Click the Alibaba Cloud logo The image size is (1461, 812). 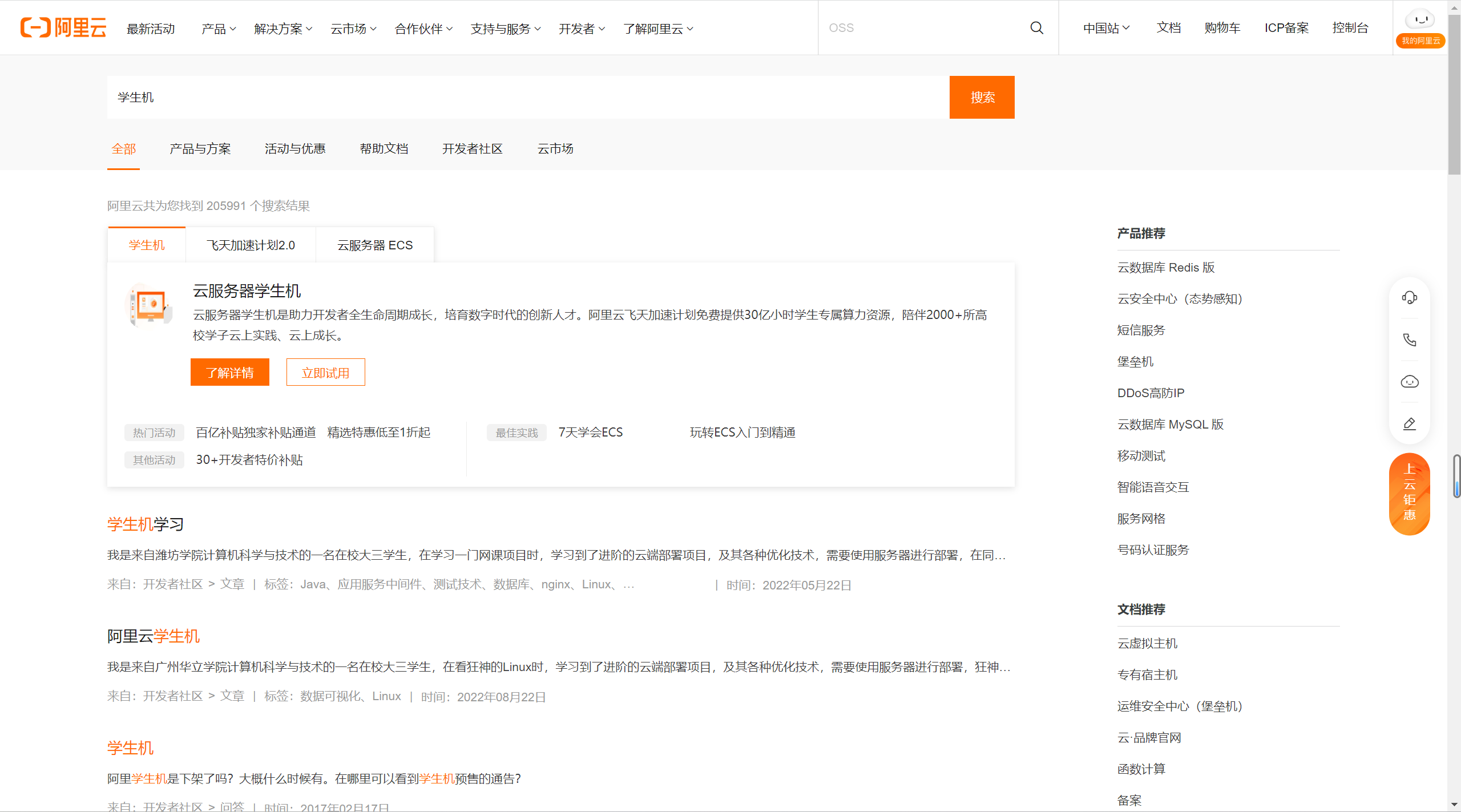pyautogui.click(x=63, y=27)
